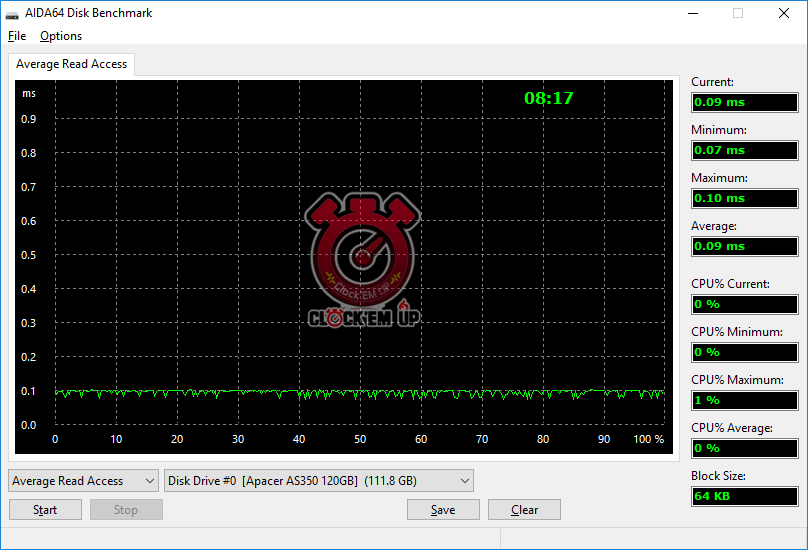Open the Options menu
The image size is (808, 550).
pos(61,36)
